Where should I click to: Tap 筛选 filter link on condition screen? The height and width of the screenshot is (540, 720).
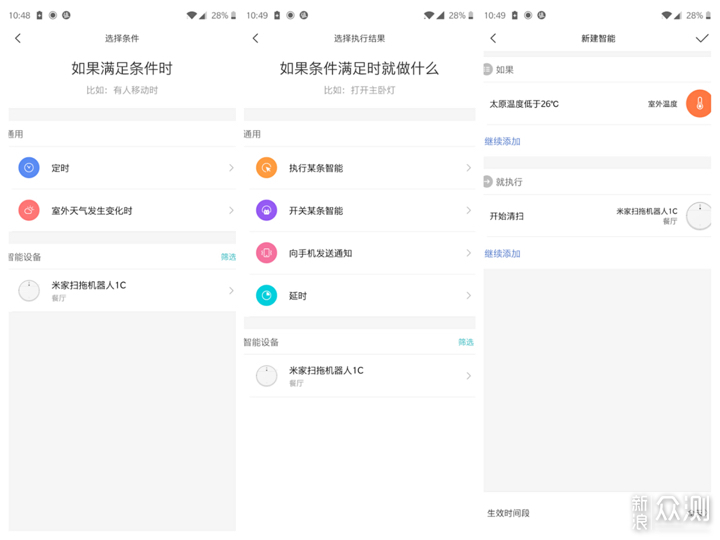[x=228, y=257]
